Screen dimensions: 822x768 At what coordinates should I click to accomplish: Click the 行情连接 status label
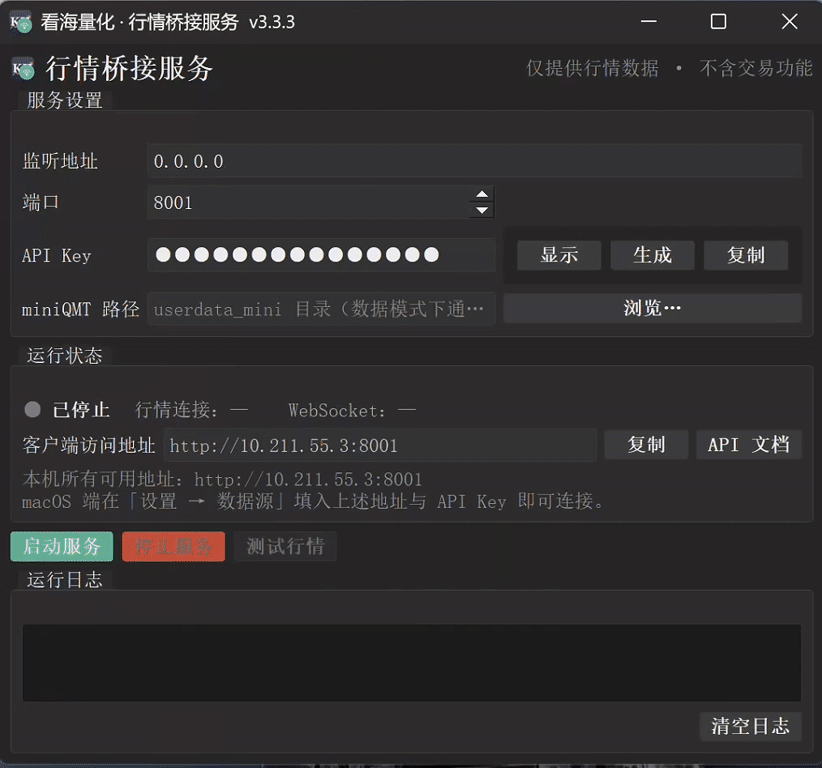coord(192,410)
